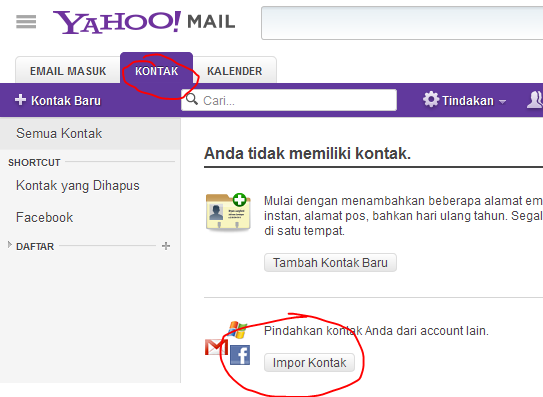This screenshot has height=397, width=543.
Task: Open the hamburger menu beside Yahoo logo
Action: (26, 22)
